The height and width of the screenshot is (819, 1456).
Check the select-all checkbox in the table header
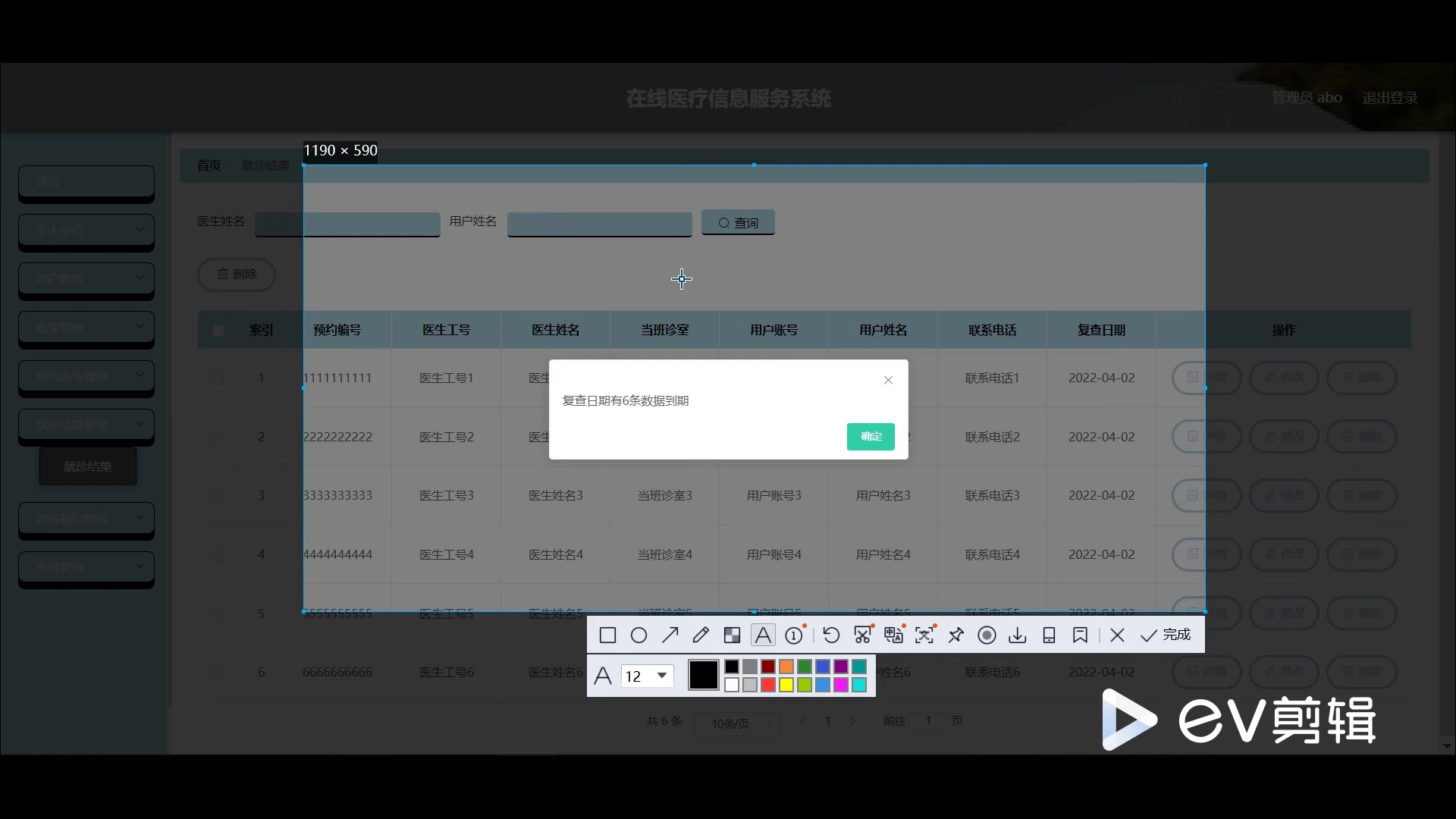coord(218,329)
